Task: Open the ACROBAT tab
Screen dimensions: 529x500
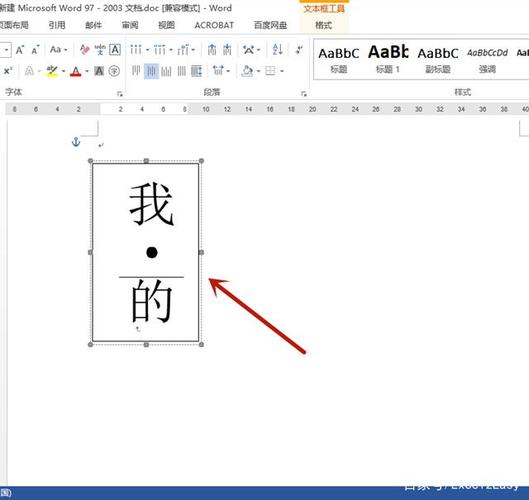Action: tap(214, 25)
